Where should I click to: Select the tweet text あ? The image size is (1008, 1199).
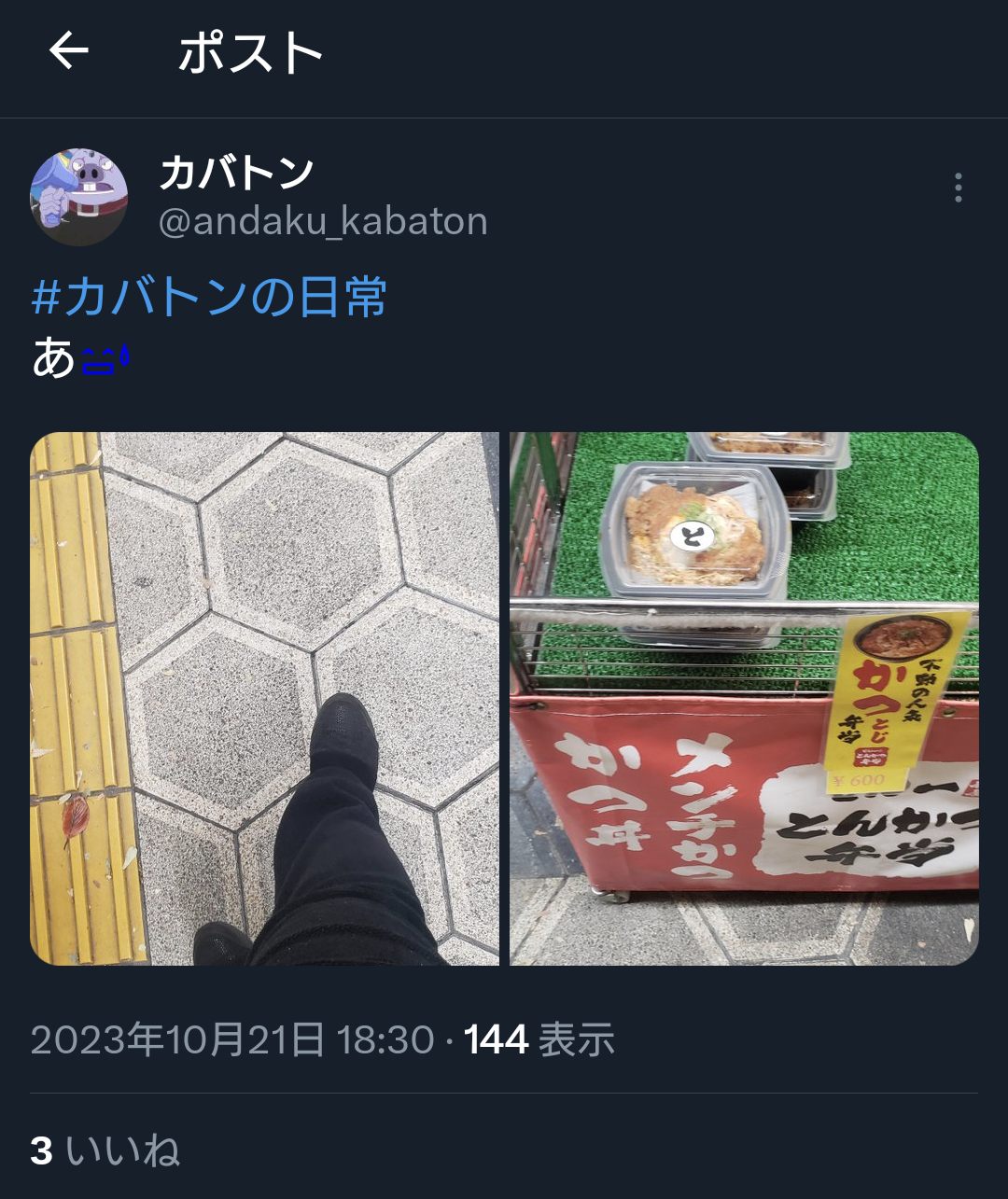pyautogui.click(x=54, y=358)
